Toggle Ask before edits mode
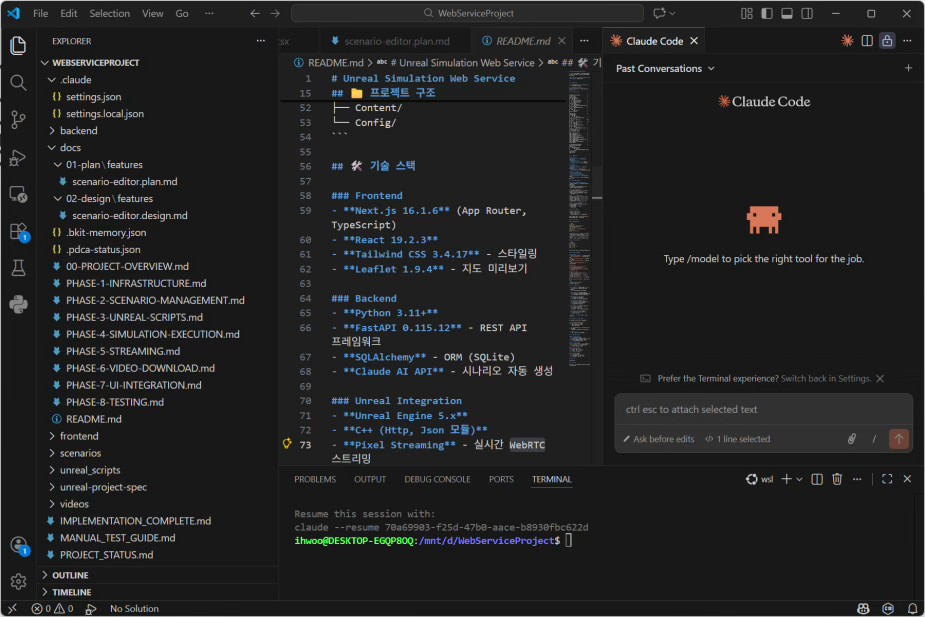Viewport: 925px width, 617px height. (x=658, y=439)
